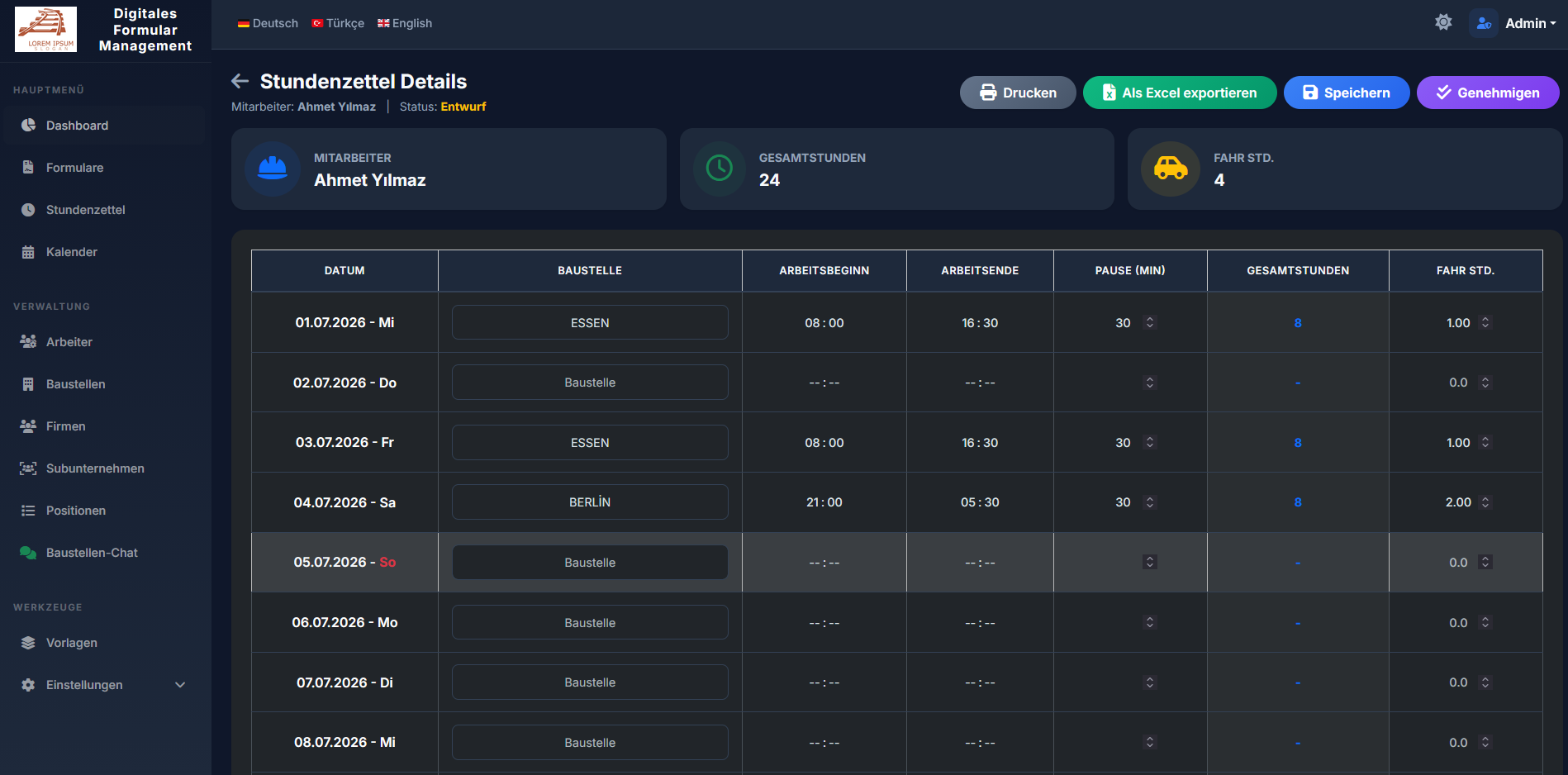
Task: Adjust Fahr Std. stepper for 03.07.2026
Action: click(x=1485, y=442)
